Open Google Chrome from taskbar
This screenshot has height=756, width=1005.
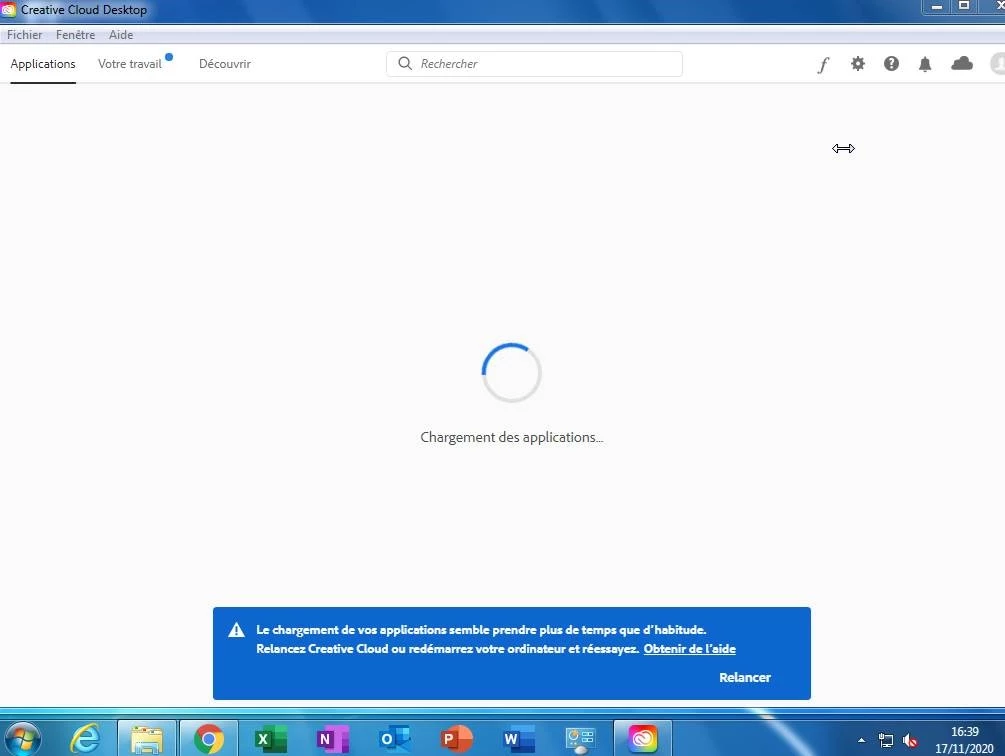click(x=208, y=739)
